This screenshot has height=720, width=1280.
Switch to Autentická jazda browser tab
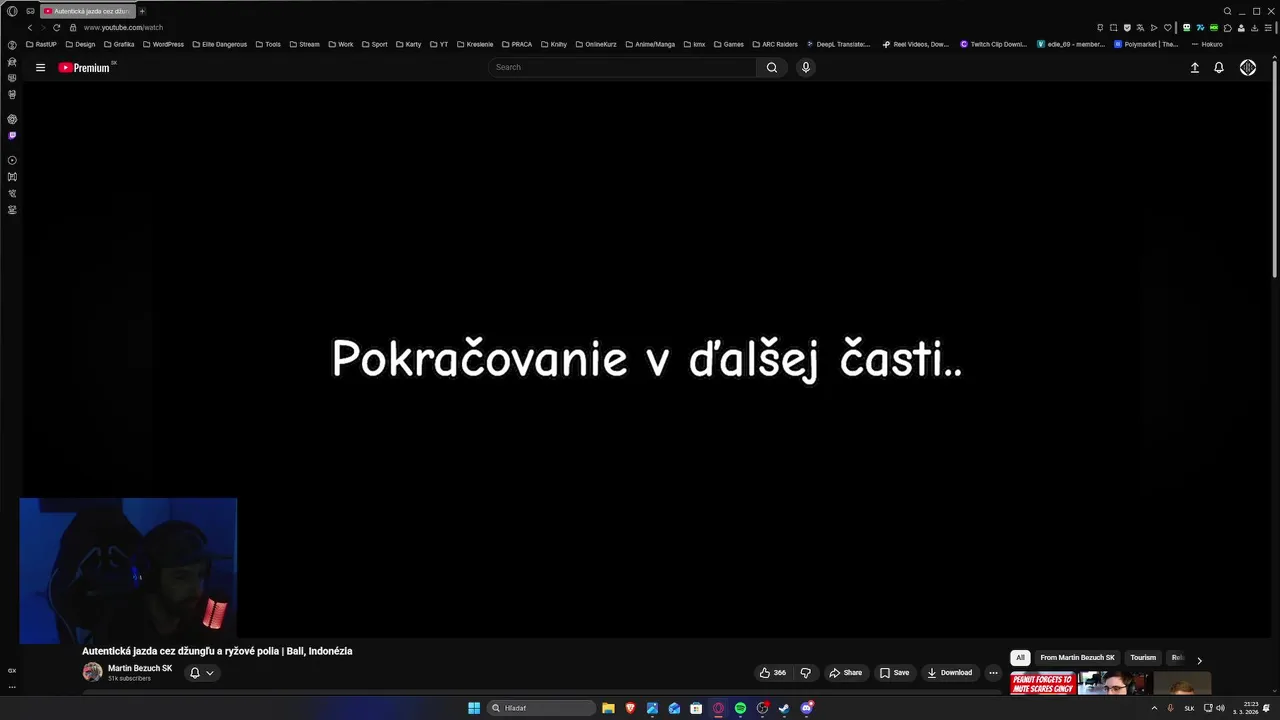[x=87, y=11]
